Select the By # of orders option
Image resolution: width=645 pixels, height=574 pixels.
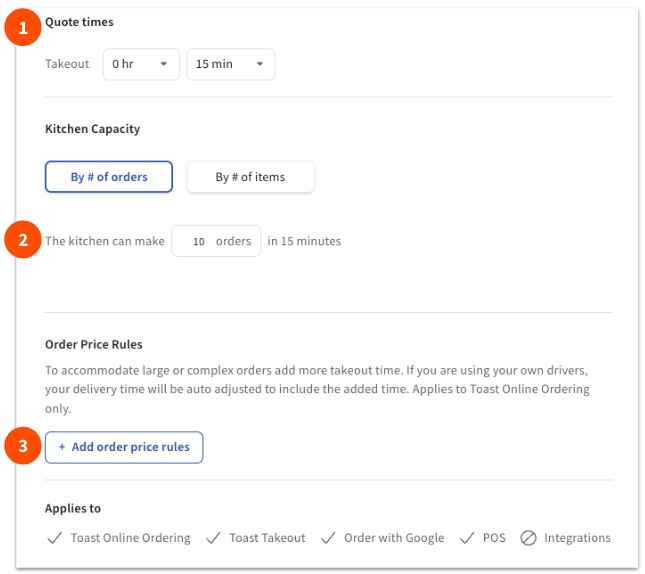point(109,177)
